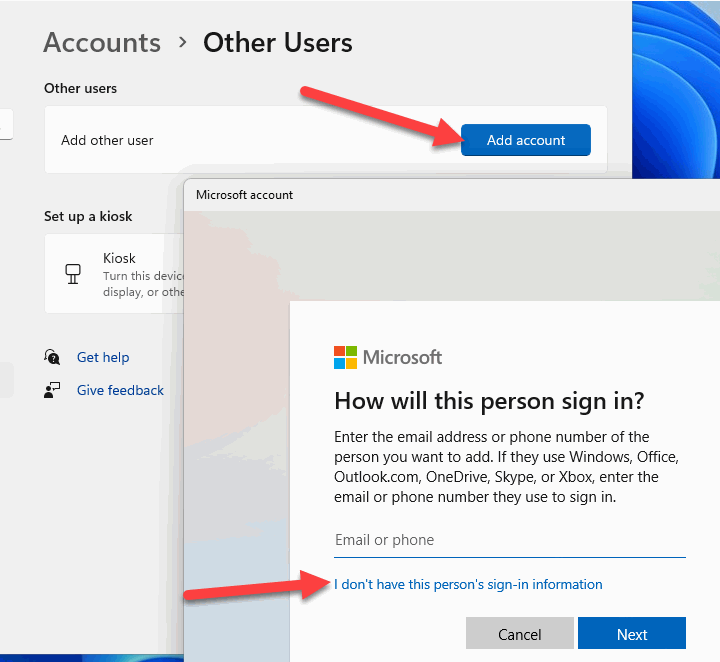Click the Add account button
The height and width of the screenshot is (662, 720).
(526, 140)
